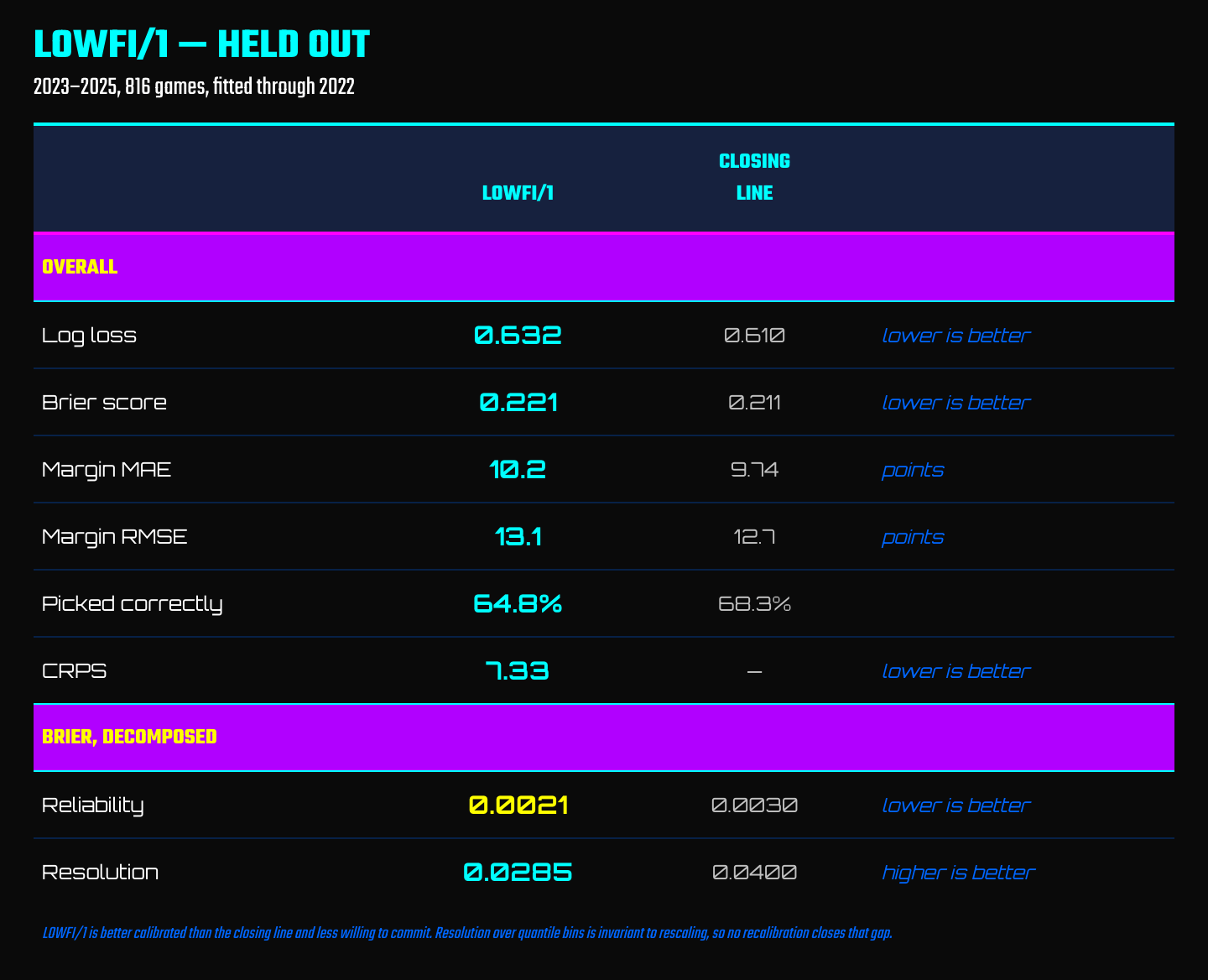Click the CRPS value 7.33
This screenshot has width=1208, height=980.
(x=518, y=671)
